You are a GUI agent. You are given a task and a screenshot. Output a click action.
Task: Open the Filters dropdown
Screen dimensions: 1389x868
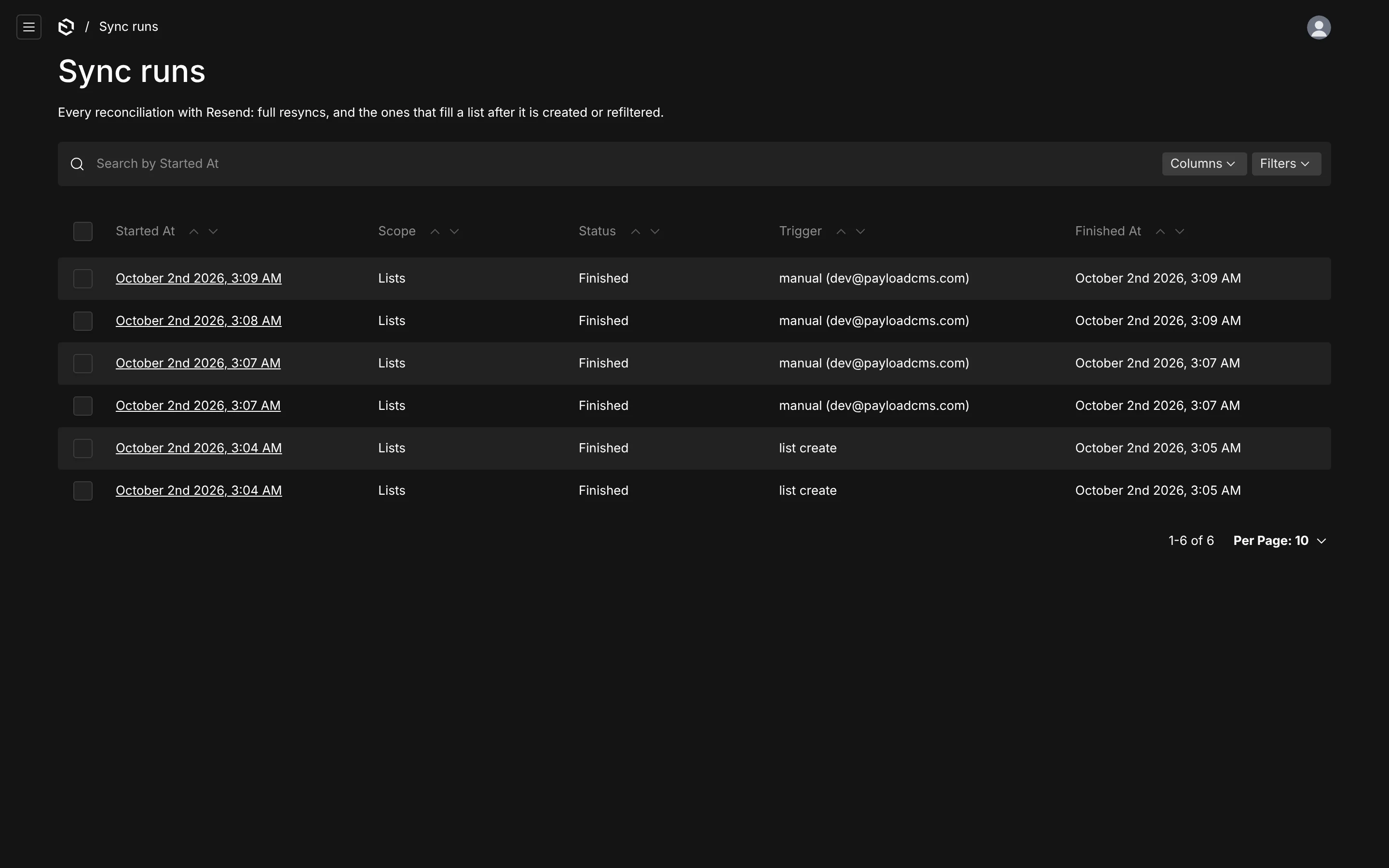(x=1286, y=164)
